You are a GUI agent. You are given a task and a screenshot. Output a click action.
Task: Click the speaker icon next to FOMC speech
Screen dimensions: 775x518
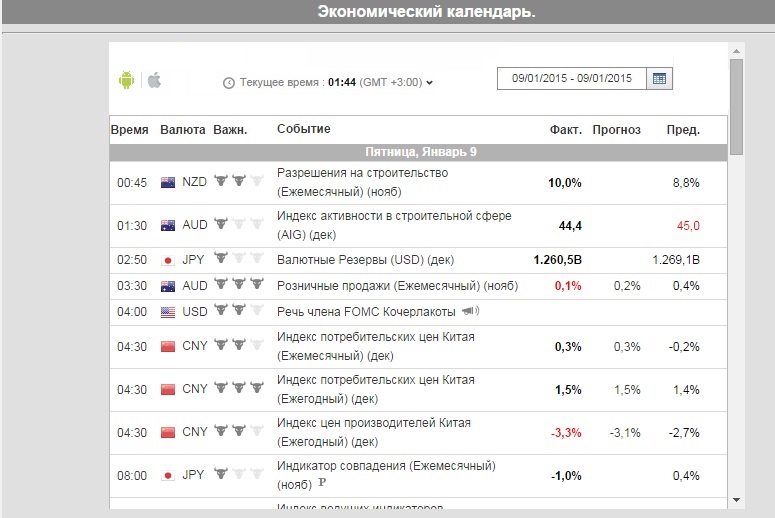[x=470, y=311]
